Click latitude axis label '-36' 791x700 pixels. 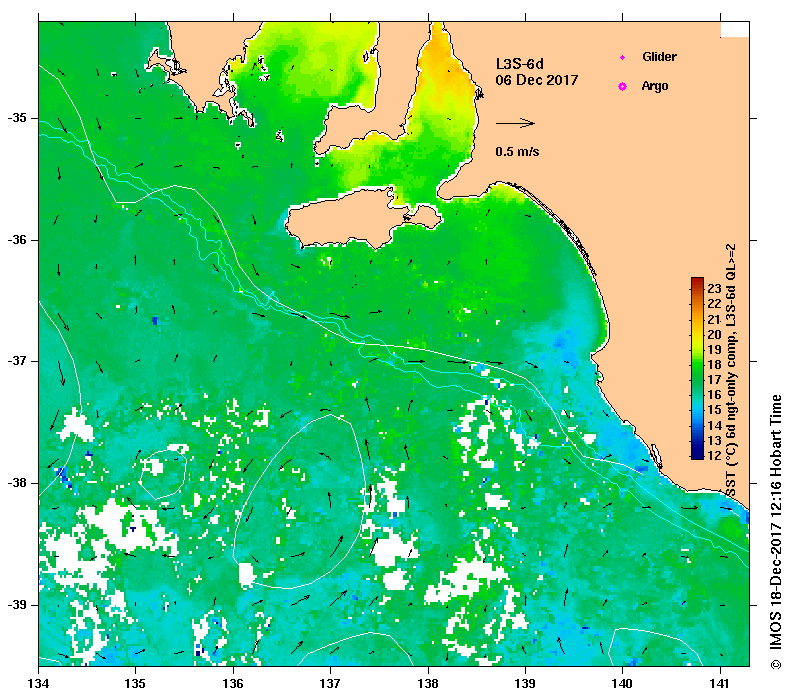[x=17, y=240]
